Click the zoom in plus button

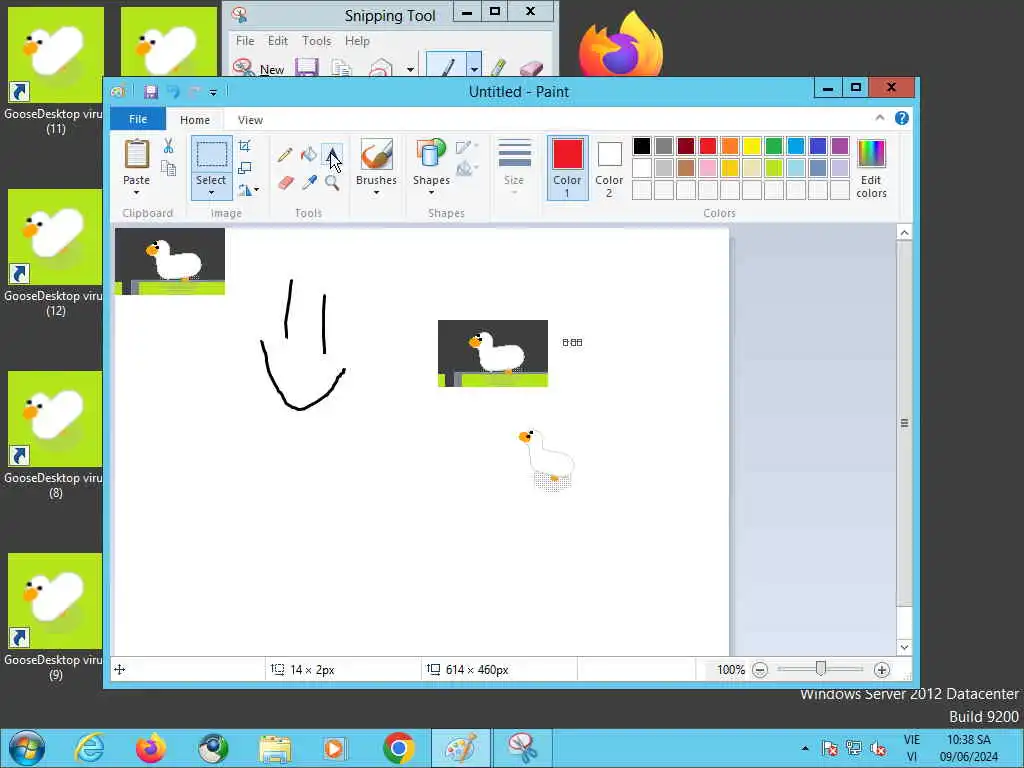click(882, 670)
